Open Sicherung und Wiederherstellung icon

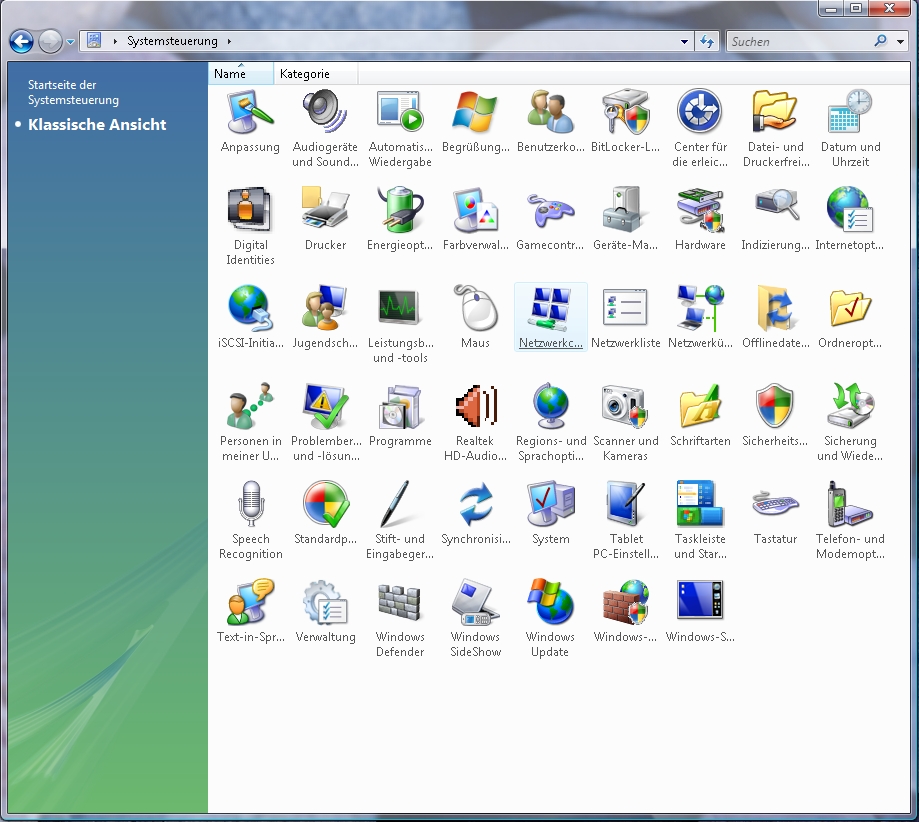(x=850, y=405)
